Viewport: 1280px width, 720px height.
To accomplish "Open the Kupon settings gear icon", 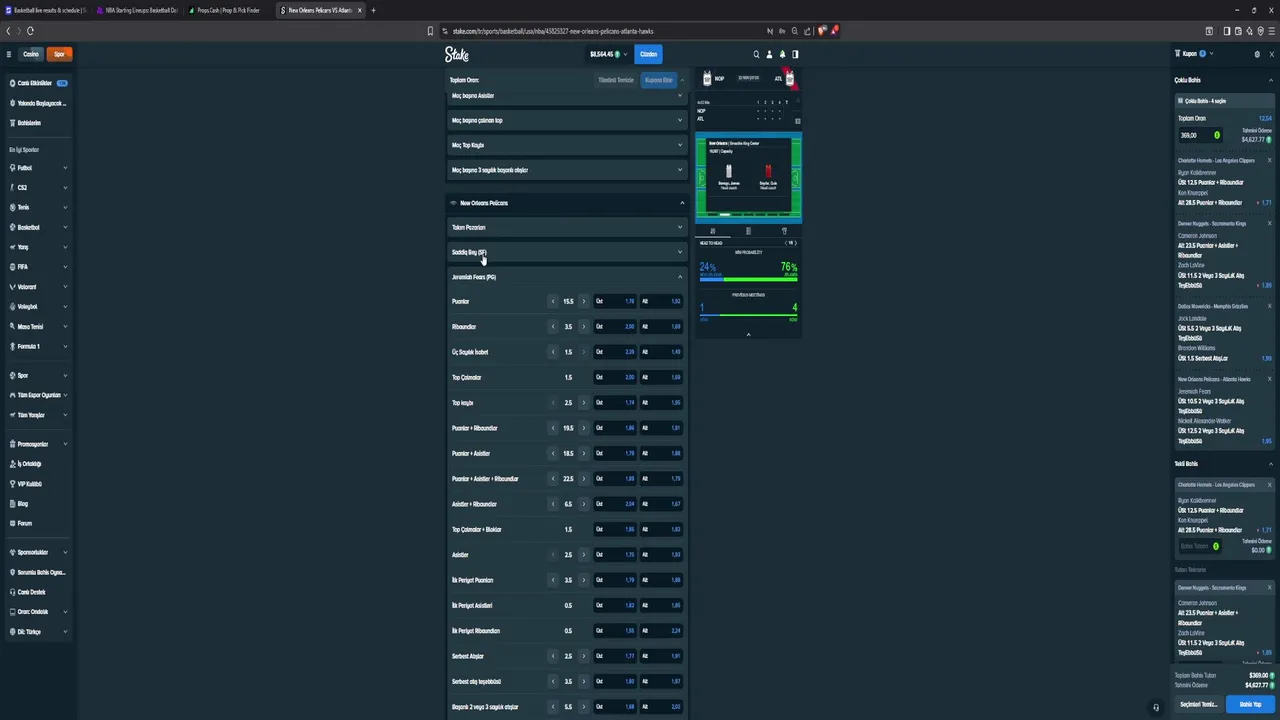I will coord(1257,54).
